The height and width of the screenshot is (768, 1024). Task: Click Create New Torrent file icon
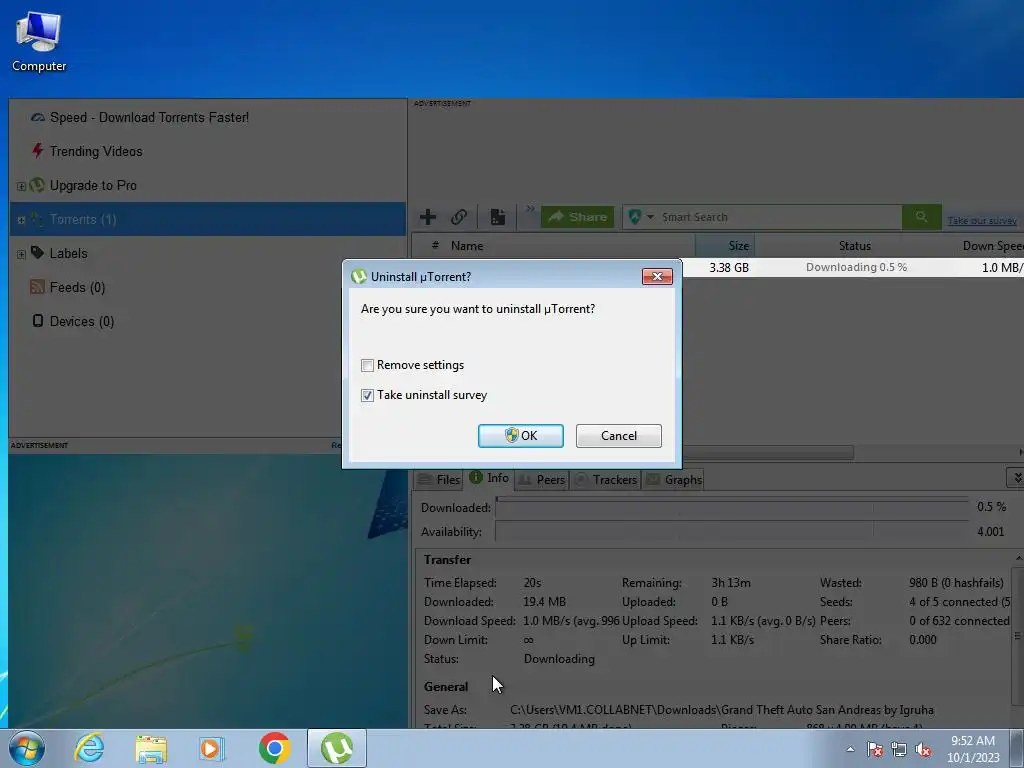click(498, 217)
